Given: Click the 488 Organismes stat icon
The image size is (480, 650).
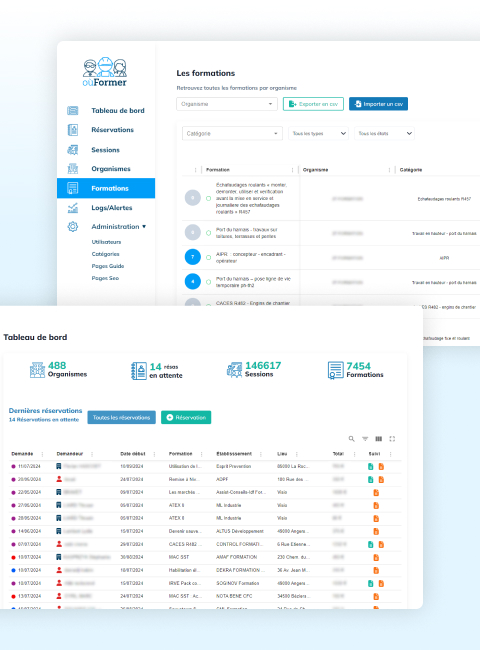Looking at the screenshot, I should click(x=37, y=370).
